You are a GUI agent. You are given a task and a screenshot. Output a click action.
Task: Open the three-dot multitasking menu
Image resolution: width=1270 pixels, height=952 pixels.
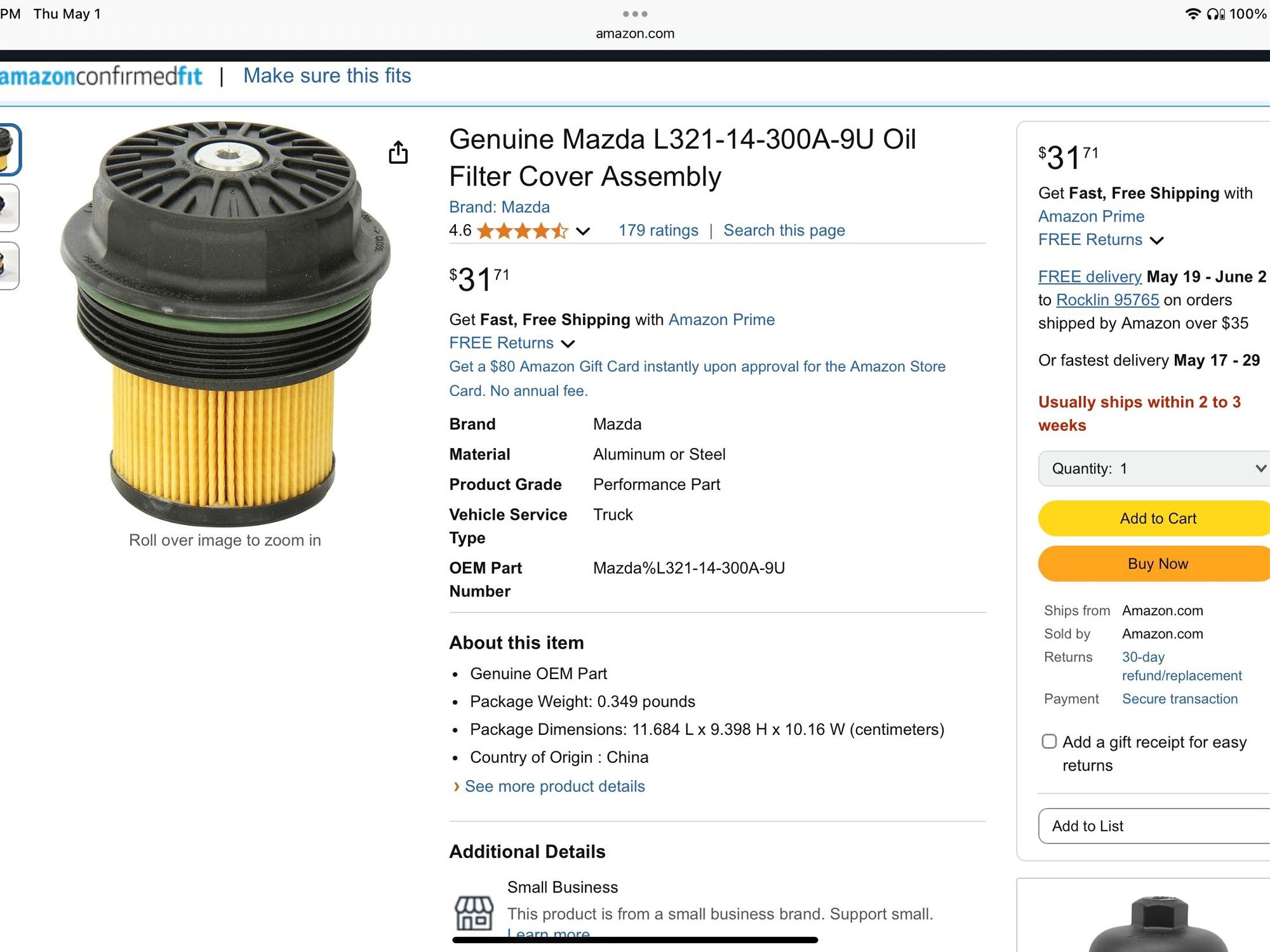pyautogui.click(x=635, y=14)
